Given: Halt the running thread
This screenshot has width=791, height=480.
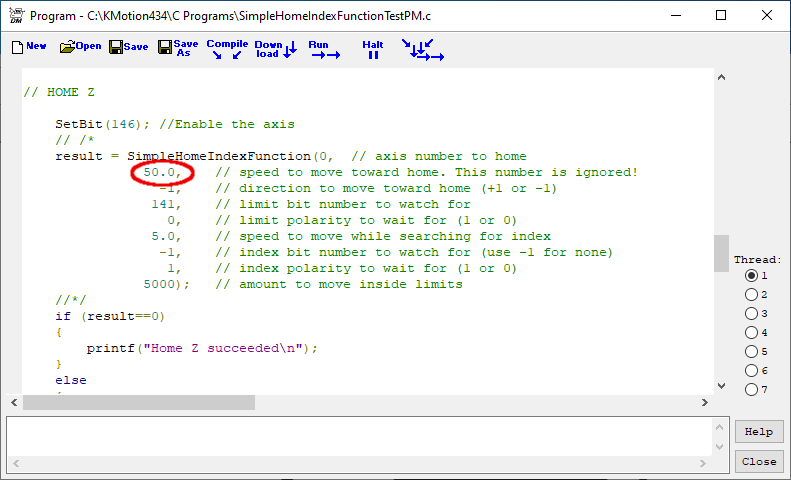Looking at the screenshot, I should click(x=372, y=49).
